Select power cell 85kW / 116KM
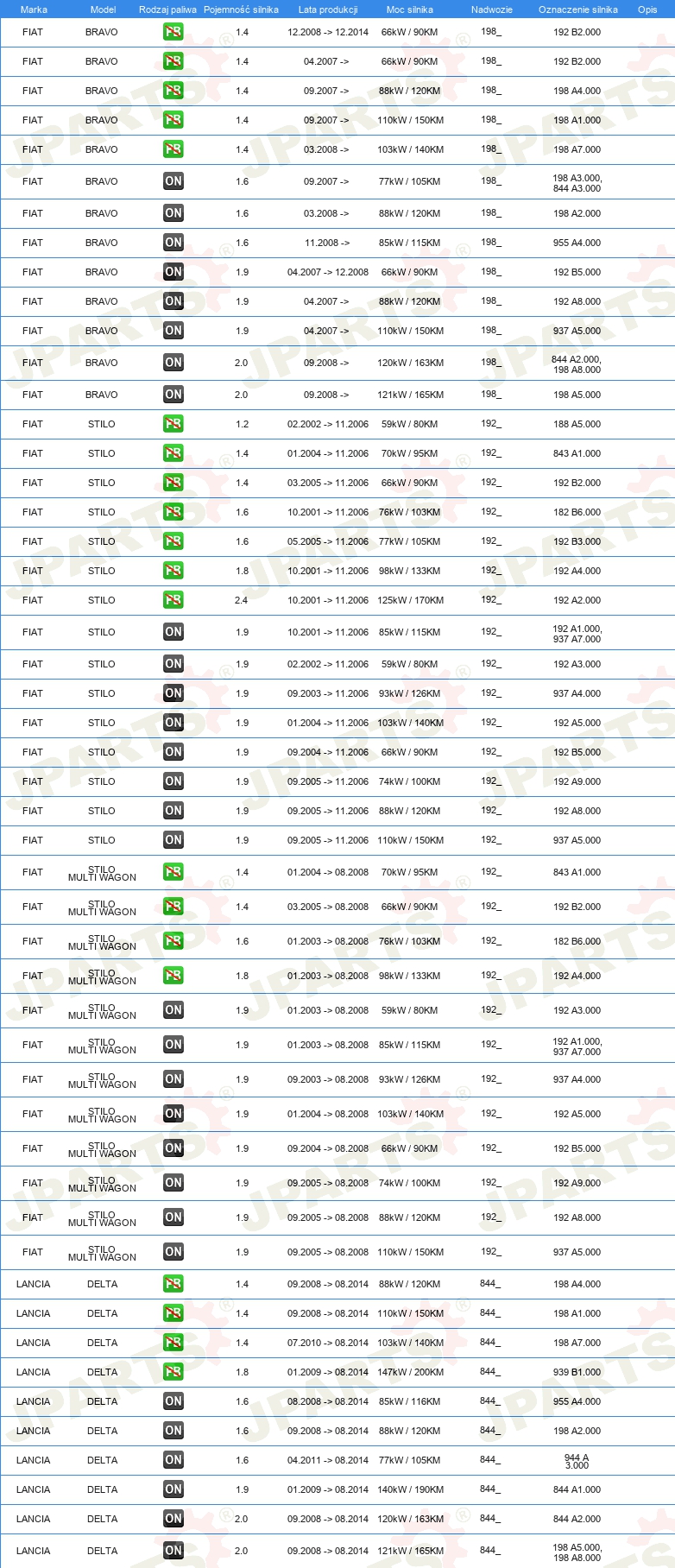Screen dimensions: 675x1568 point(410,1401)
